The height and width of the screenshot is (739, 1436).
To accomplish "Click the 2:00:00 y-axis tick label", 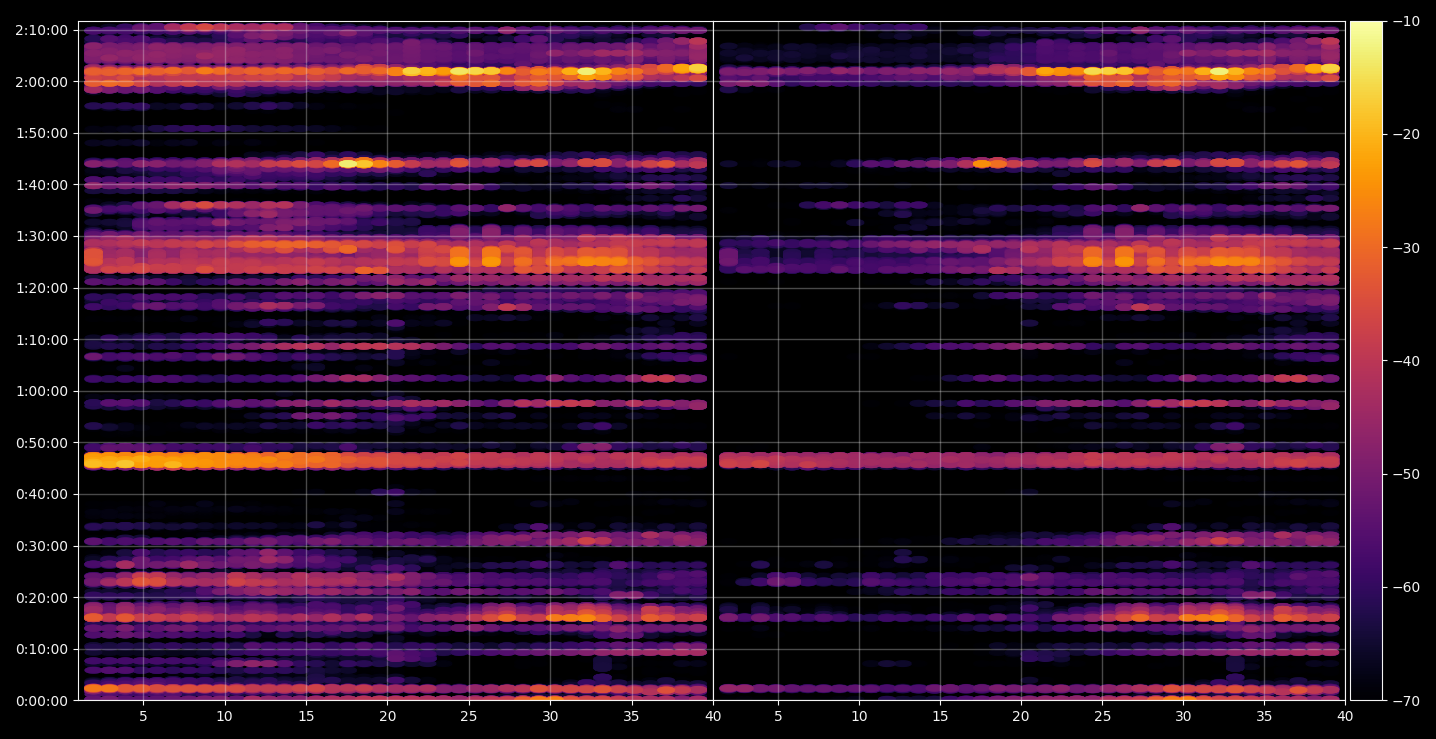I will [41, 82].
